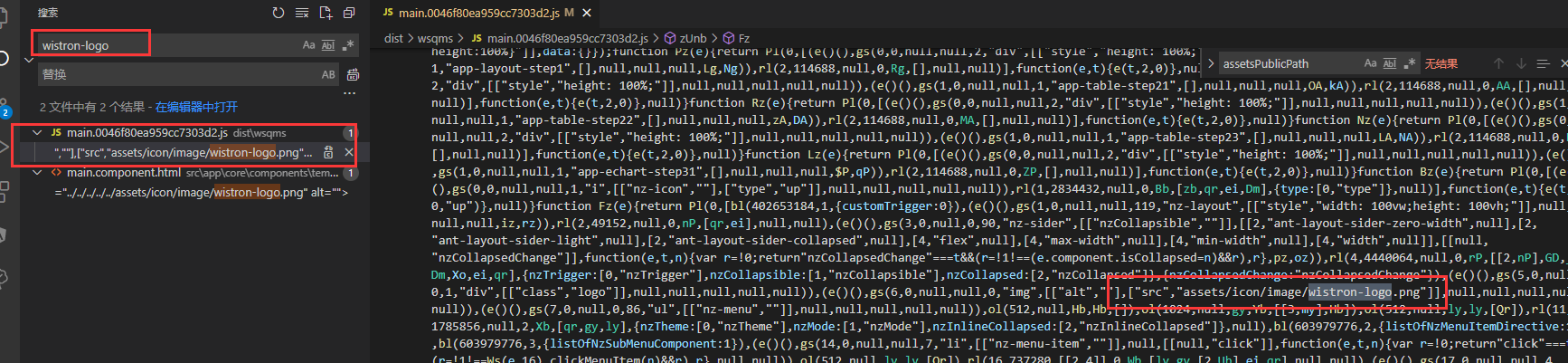Viewport: 1568px width, 363px height.
Task: Open a new search editor
Action: tap(326, 13)
